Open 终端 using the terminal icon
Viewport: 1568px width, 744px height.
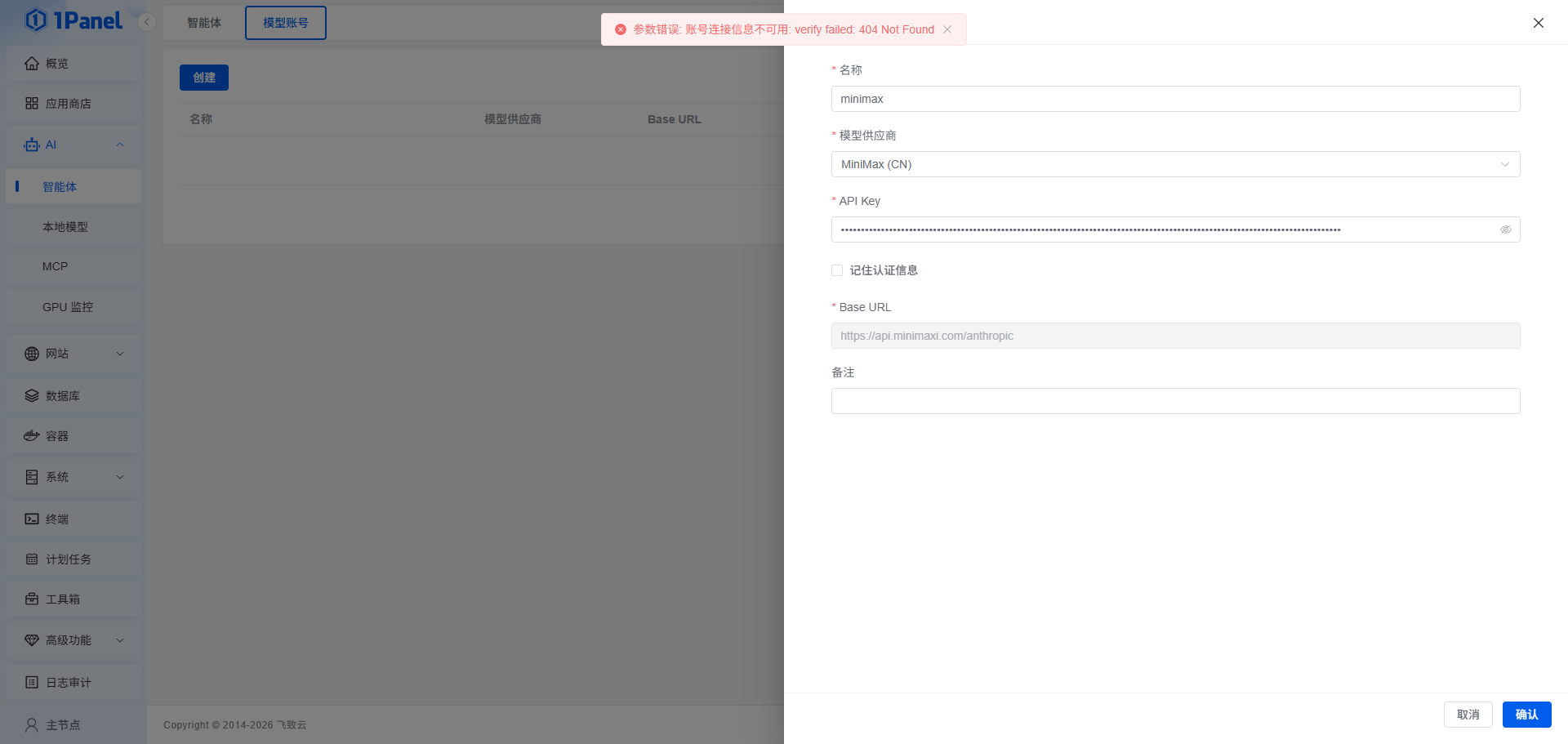tap(32, 519)
